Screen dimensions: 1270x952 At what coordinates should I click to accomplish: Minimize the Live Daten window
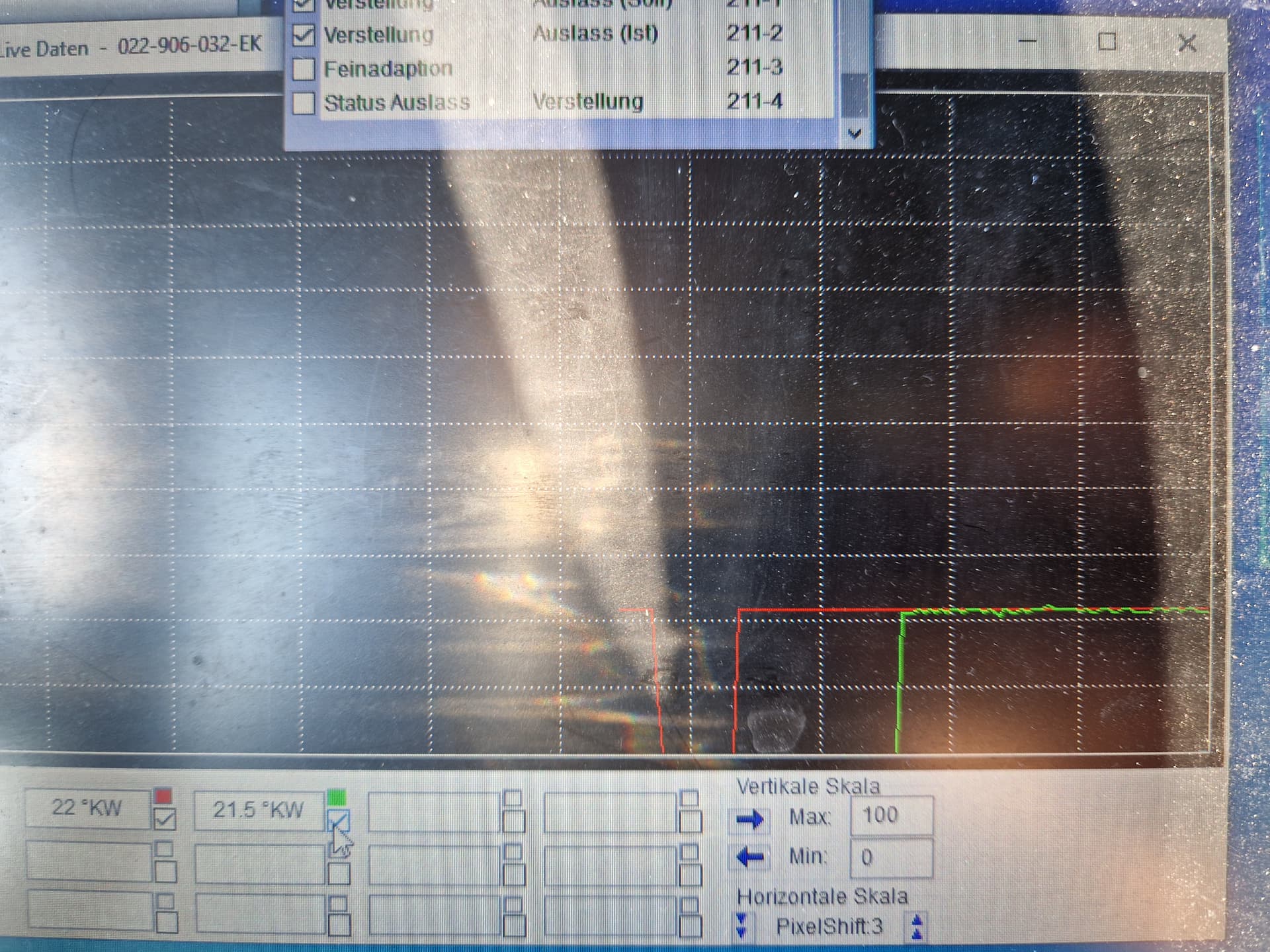[x=1027, y=41]
